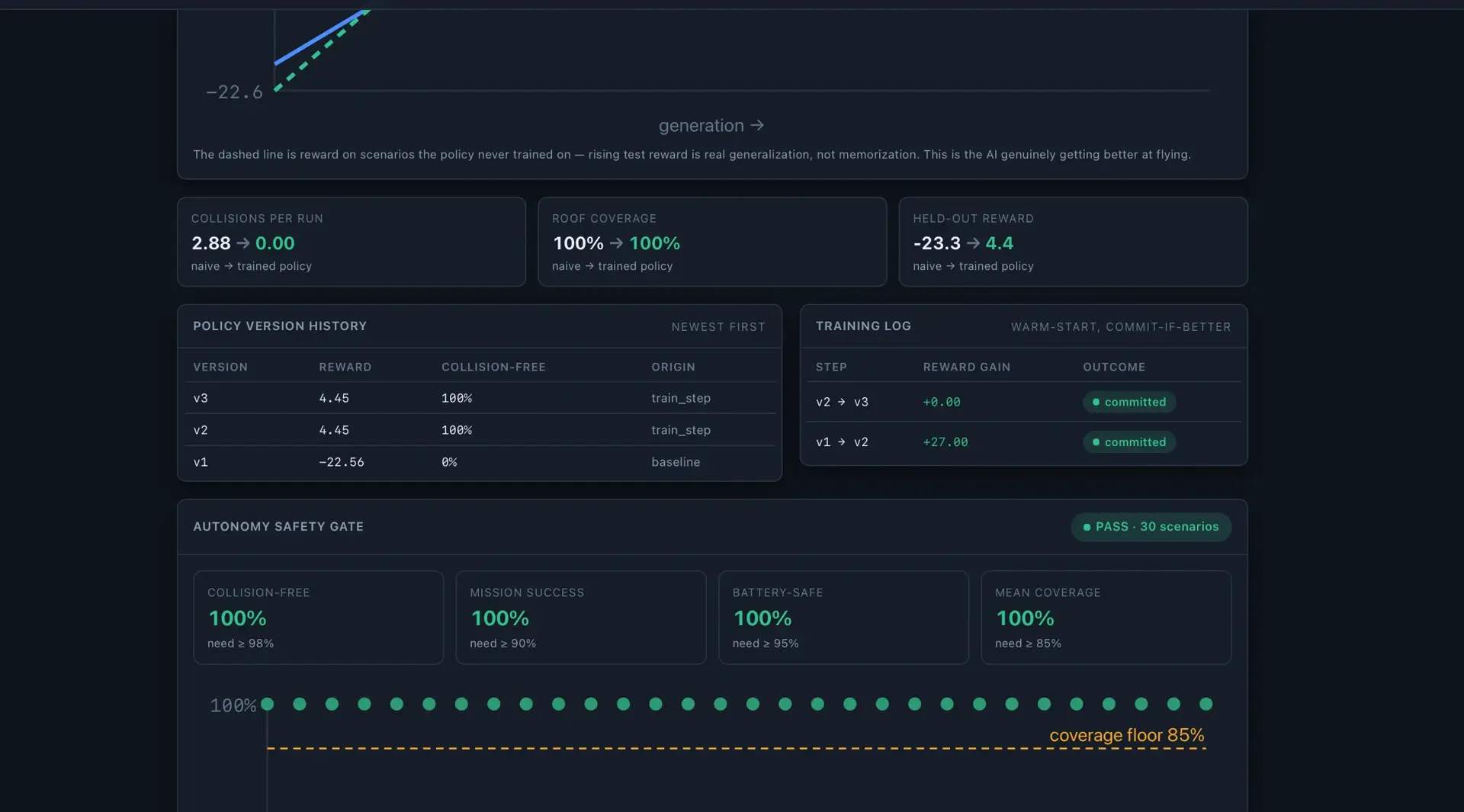
Task: Click the OUTCOME column header
Action: tap(1114, 367)
